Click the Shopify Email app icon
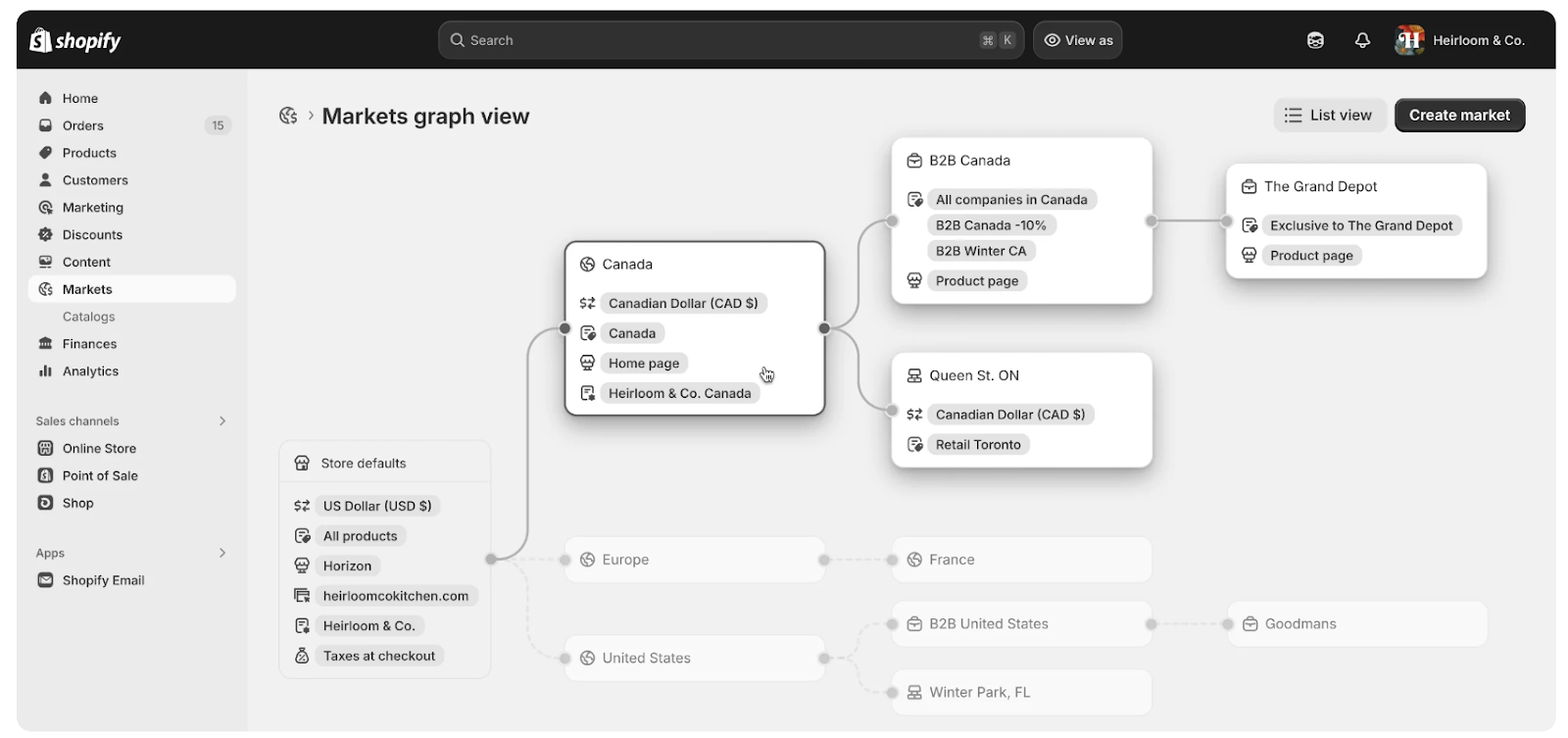This screenshot has height=738, width=1568. coord(45,580)
